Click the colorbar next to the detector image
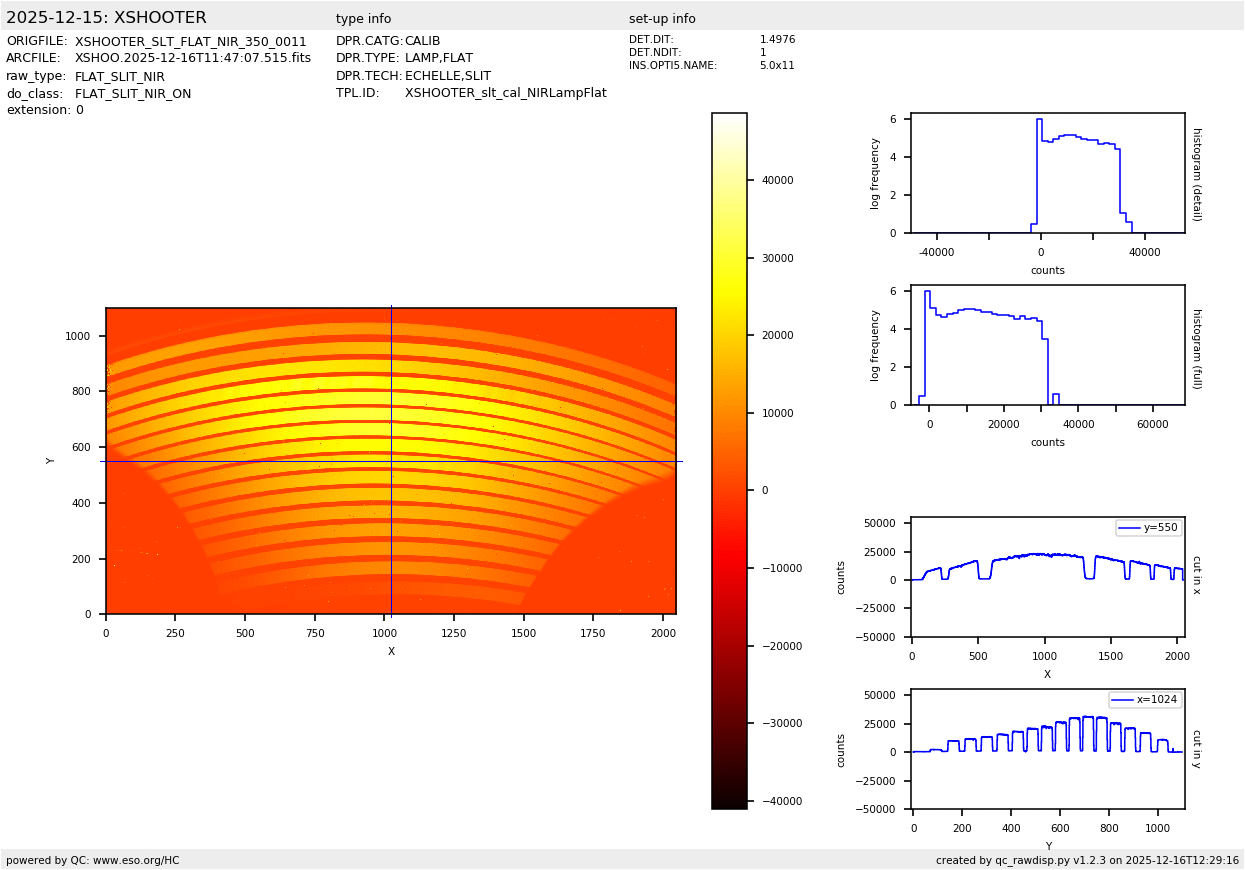1245x870 pixels. pos(729,460)
